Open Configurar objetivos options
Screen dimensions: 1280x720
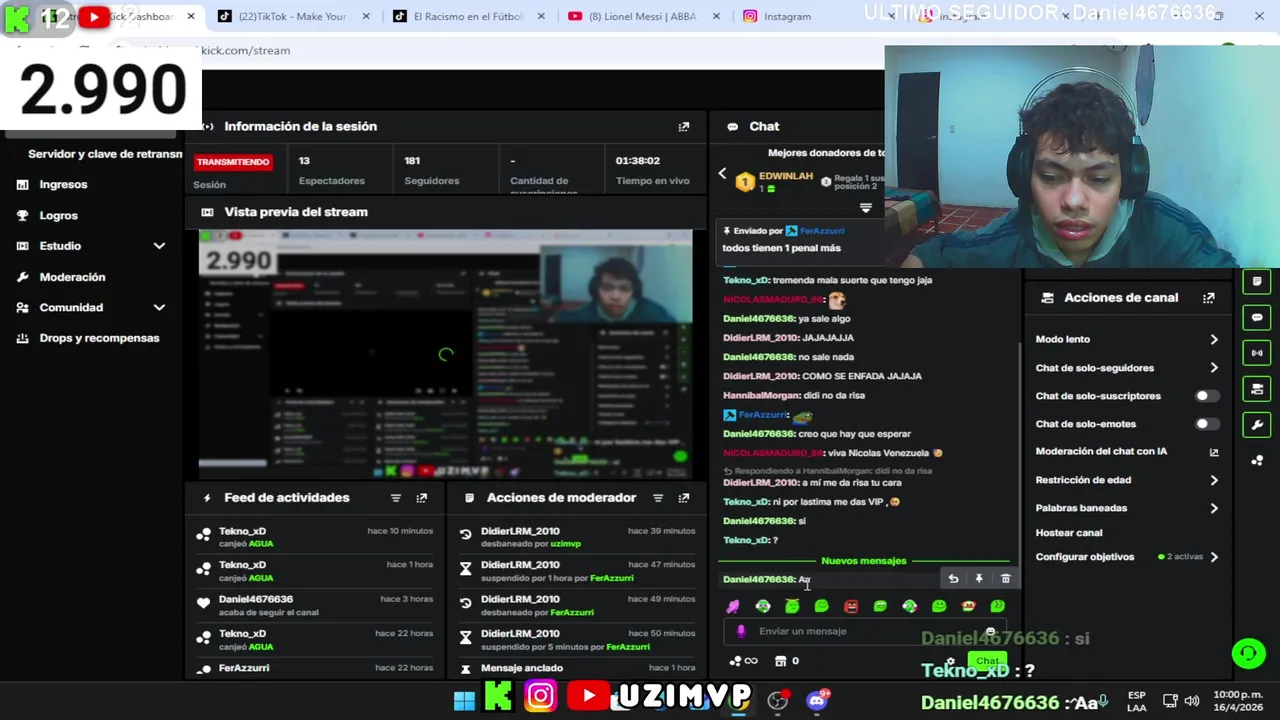(x=1127, y=557)
